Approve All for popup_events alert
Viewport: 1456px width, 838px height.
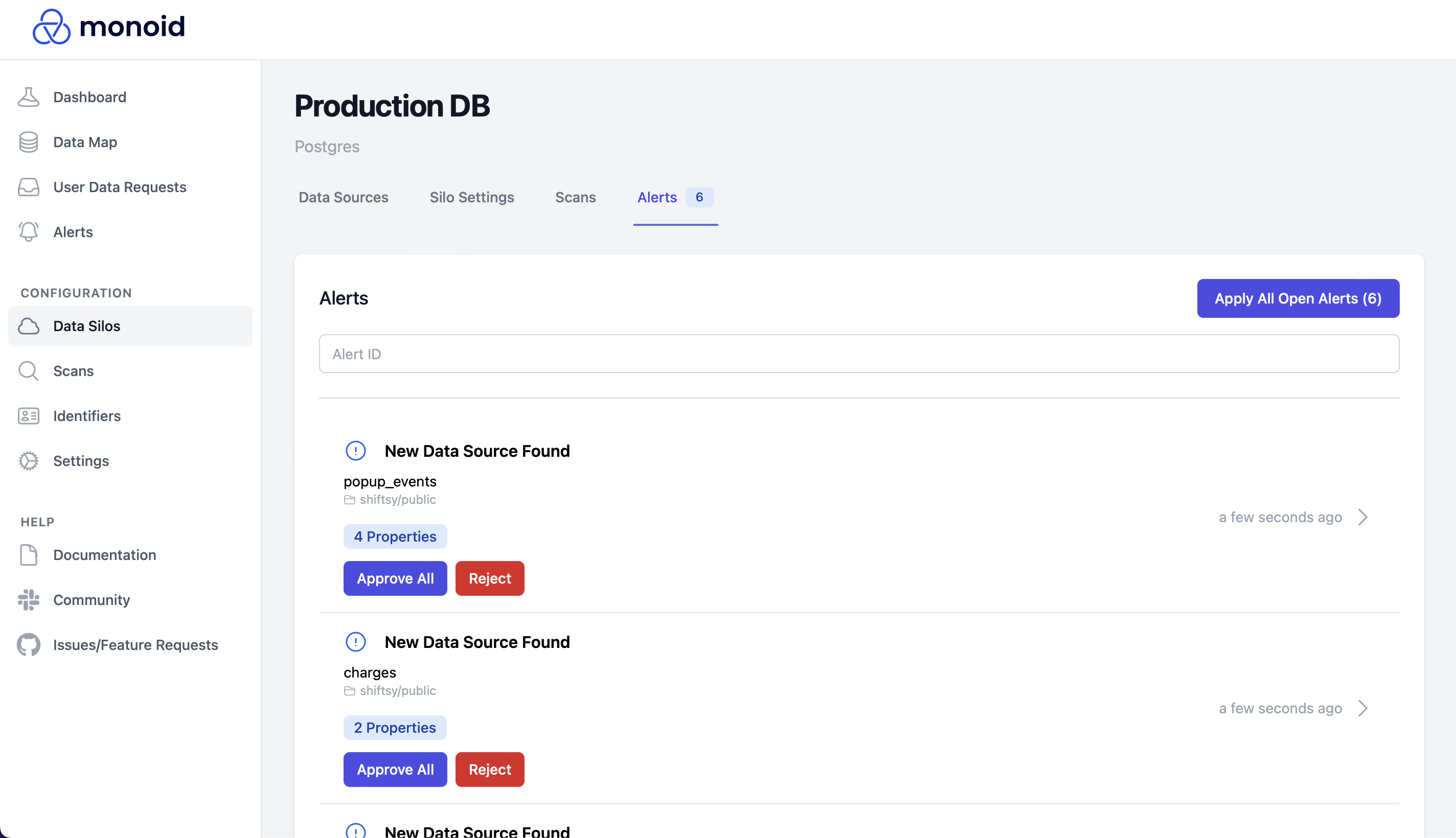(x=395, y=578)
